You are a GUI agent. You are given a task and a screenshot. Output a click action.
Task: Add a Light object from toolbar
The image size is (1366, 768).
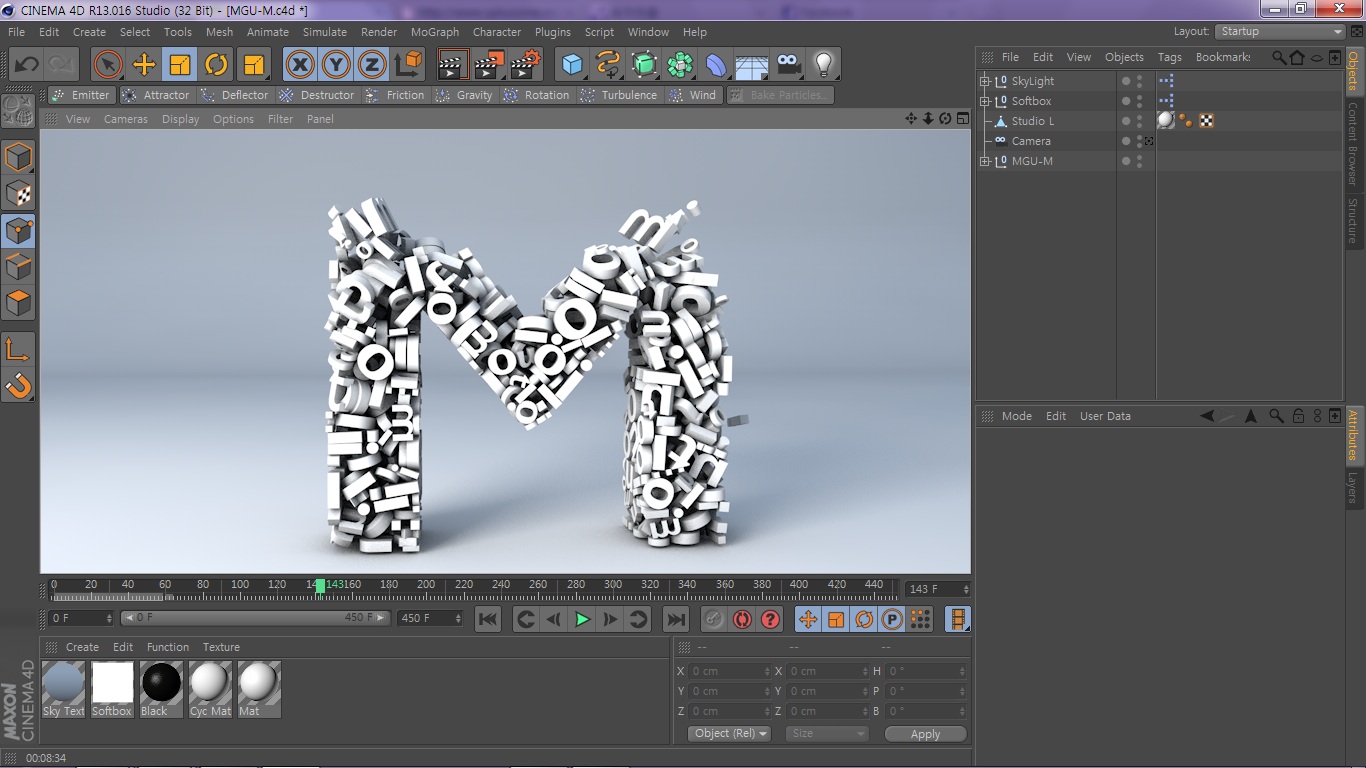coord(823,65)
